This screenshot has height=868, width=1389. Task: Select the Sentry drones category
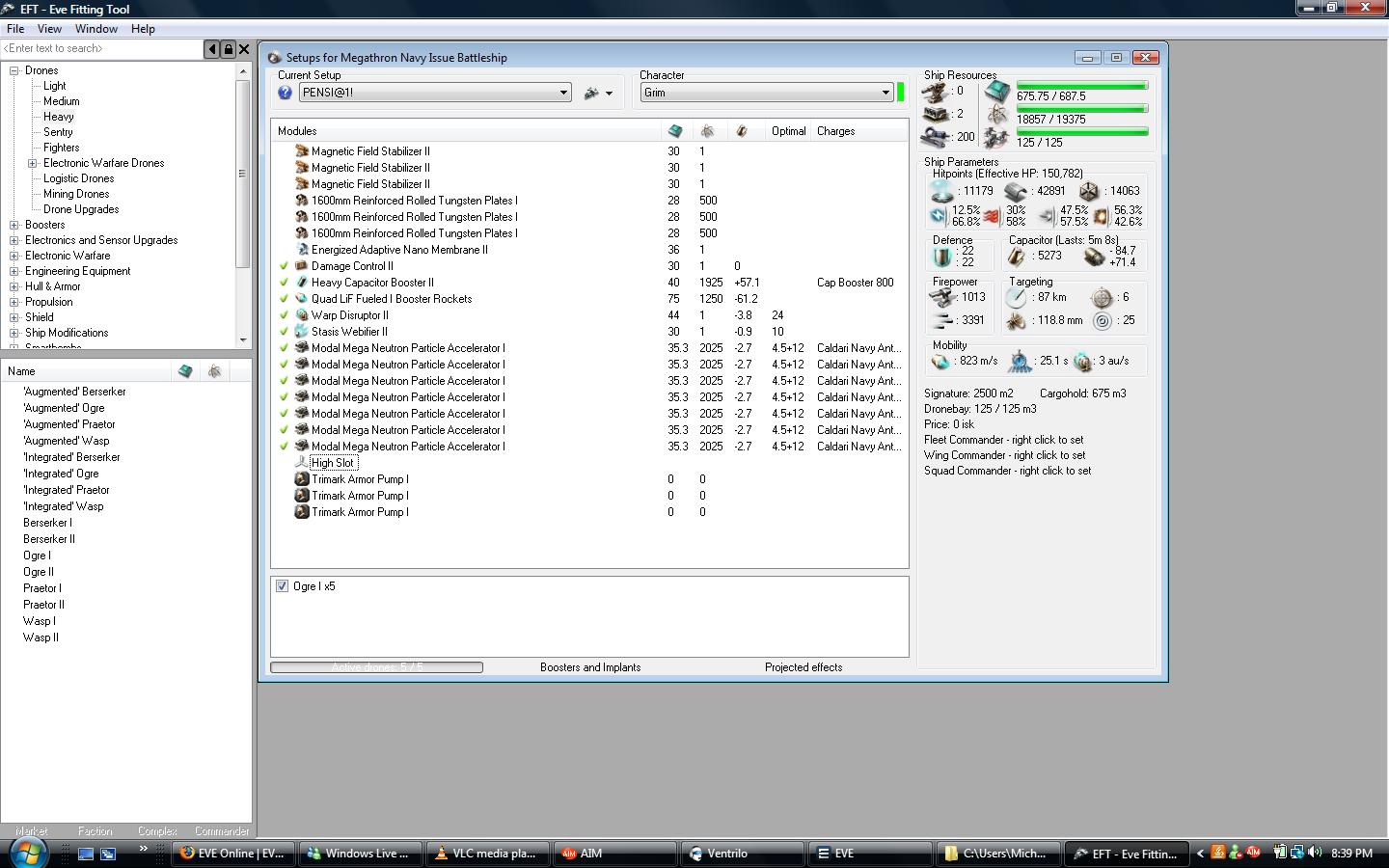(x=58, y=132)
